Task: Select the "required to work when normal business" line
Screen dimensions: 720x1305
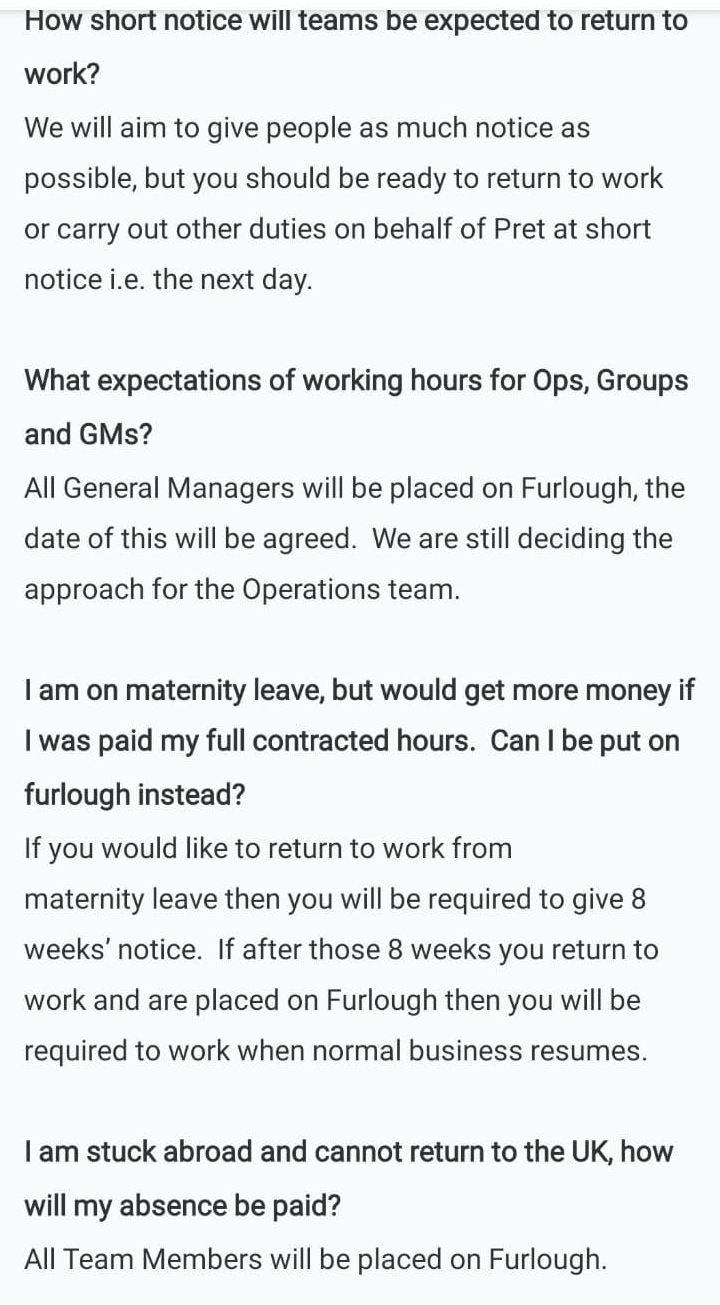Action: tap(335, 1051)
